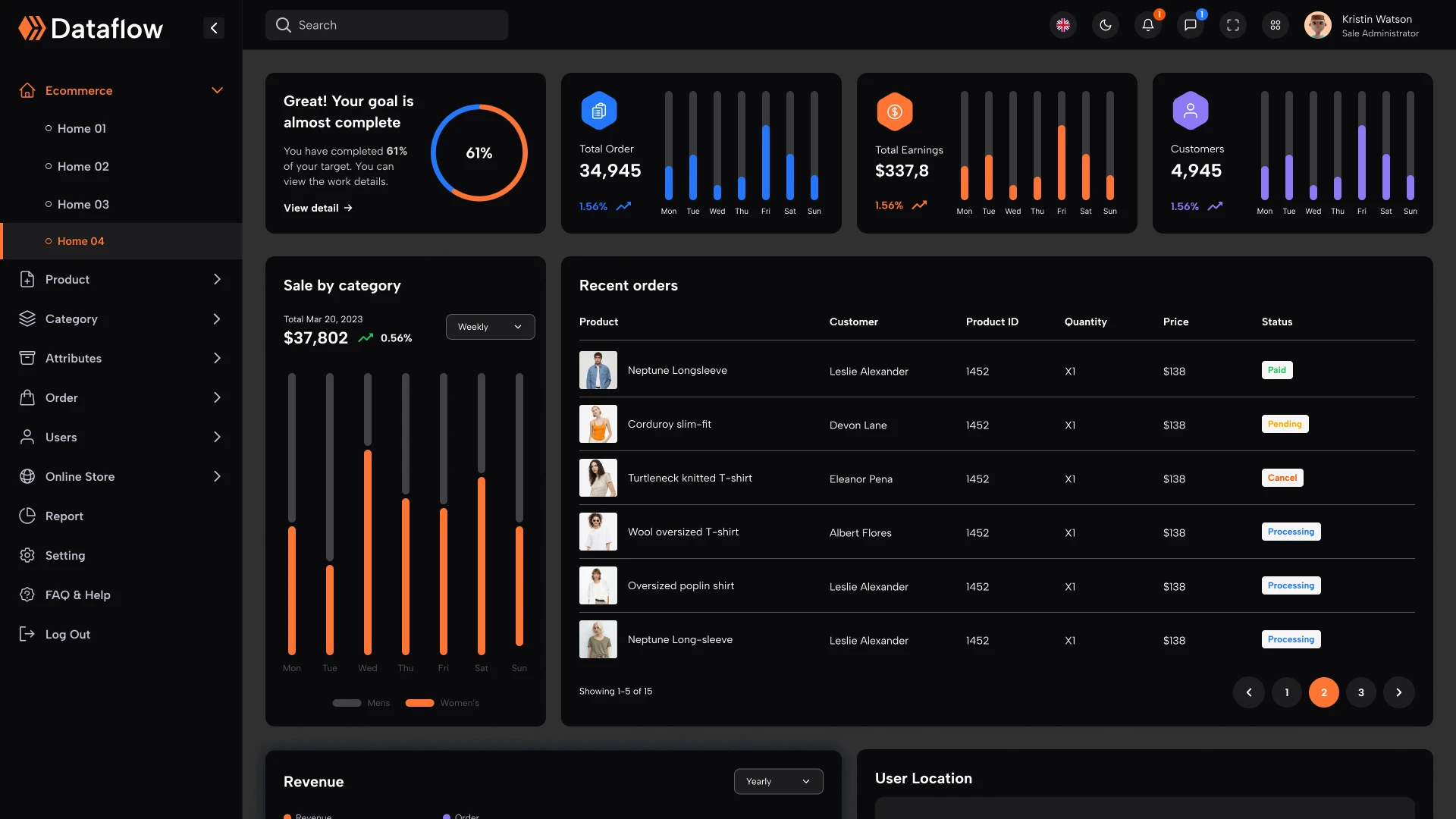Go to previous orders page
This screenshot has width=1456, height=819.
1249,692
